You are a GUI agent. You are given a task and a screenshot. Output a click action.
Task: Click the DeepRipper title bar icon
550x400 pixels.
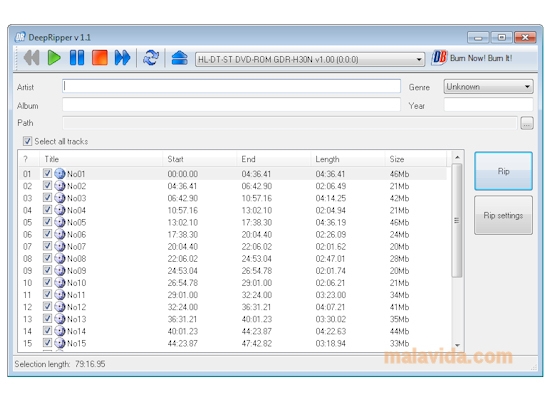click(x=20, y=37)
